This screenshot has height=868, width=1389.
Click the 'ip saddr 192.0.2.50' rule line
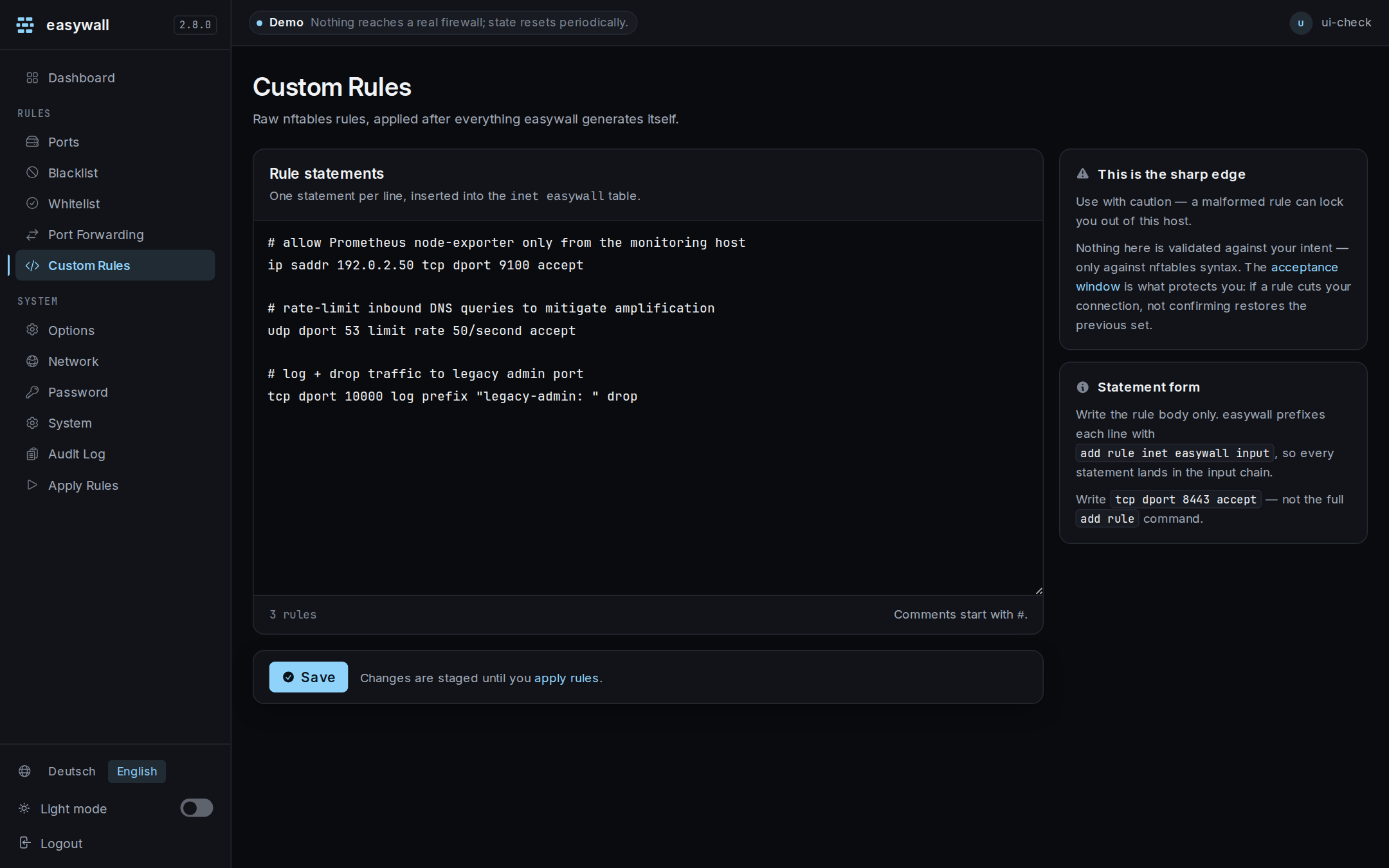[x=425, y=265]
